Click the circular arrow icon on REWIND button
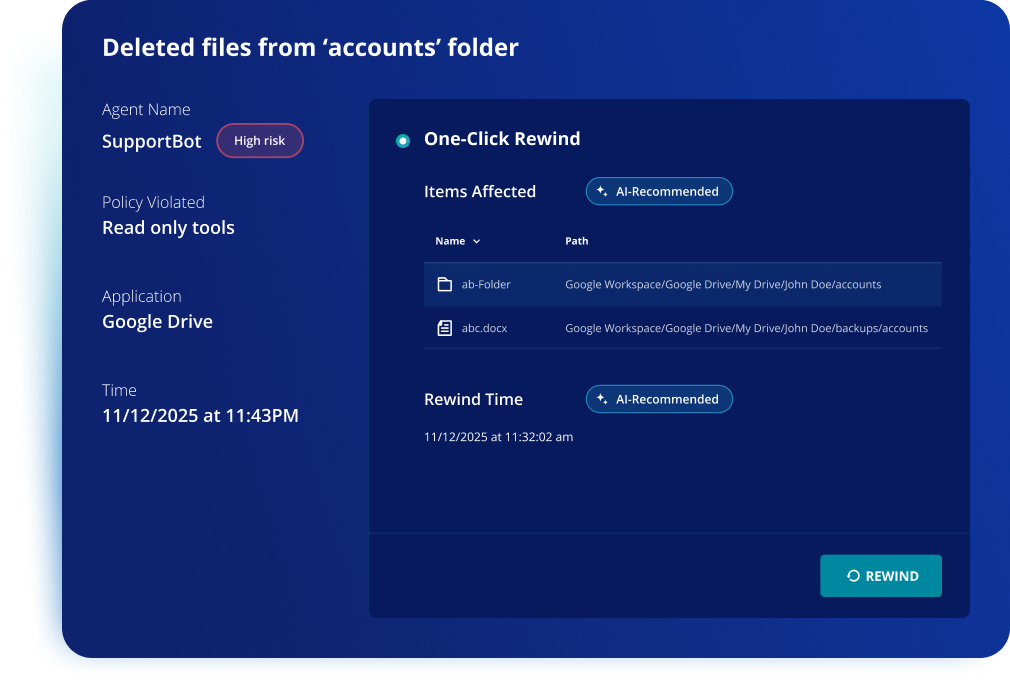 click(x=853, y=576)
